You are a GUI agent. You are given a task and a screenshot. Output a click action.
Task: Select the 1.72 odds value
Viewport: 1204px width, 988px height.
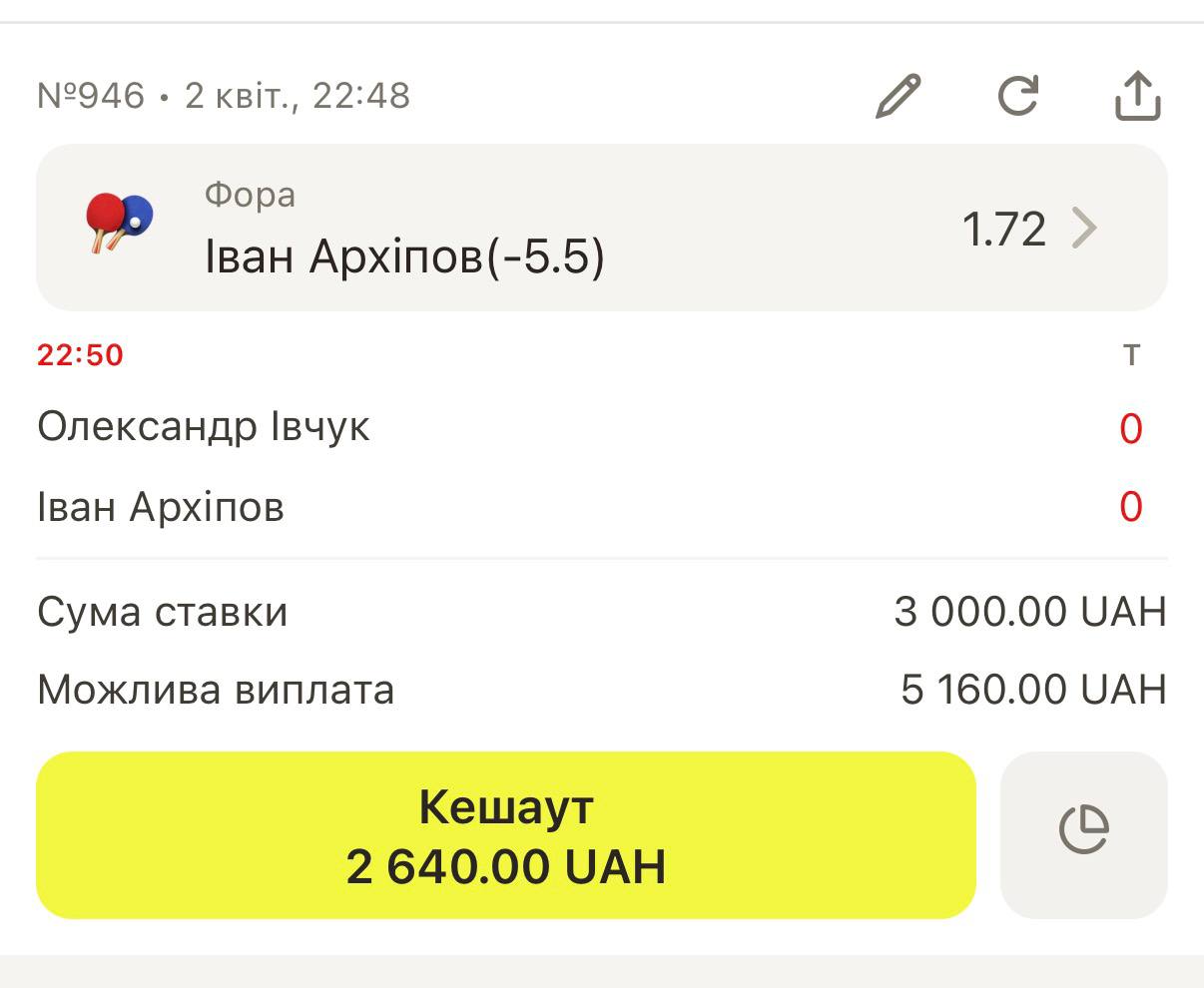(1003, 230)
